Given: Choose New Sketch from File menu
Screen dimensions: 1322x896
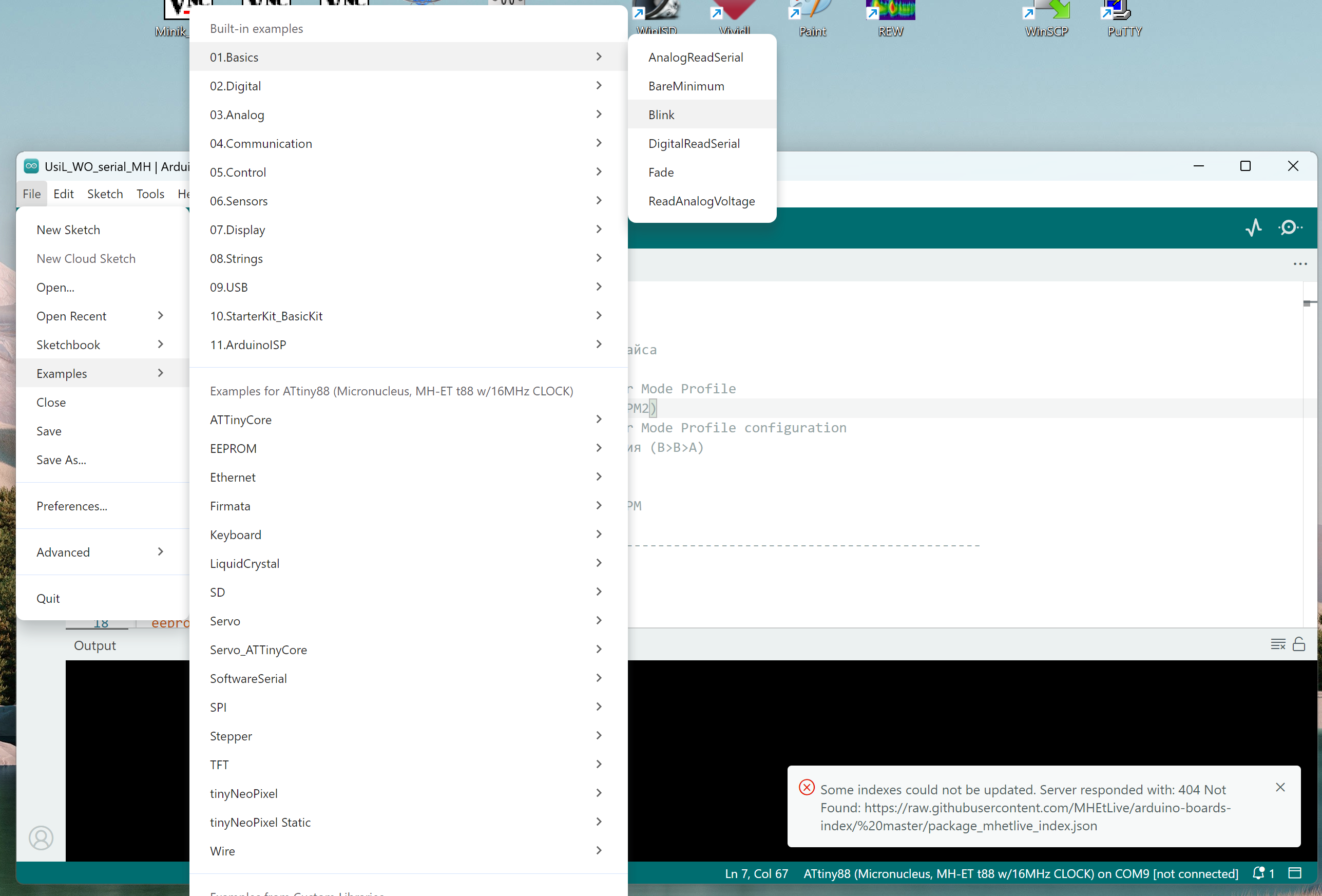Looking at the screenshot, I should pyautogui.click(x=103, y=230).
